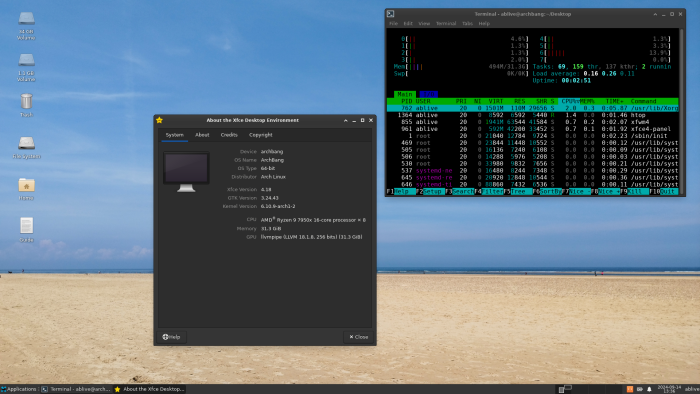This screenshot has width=700, height=394.
Task: Click F10 Quit in the htop footer
Action: [663, 191]
